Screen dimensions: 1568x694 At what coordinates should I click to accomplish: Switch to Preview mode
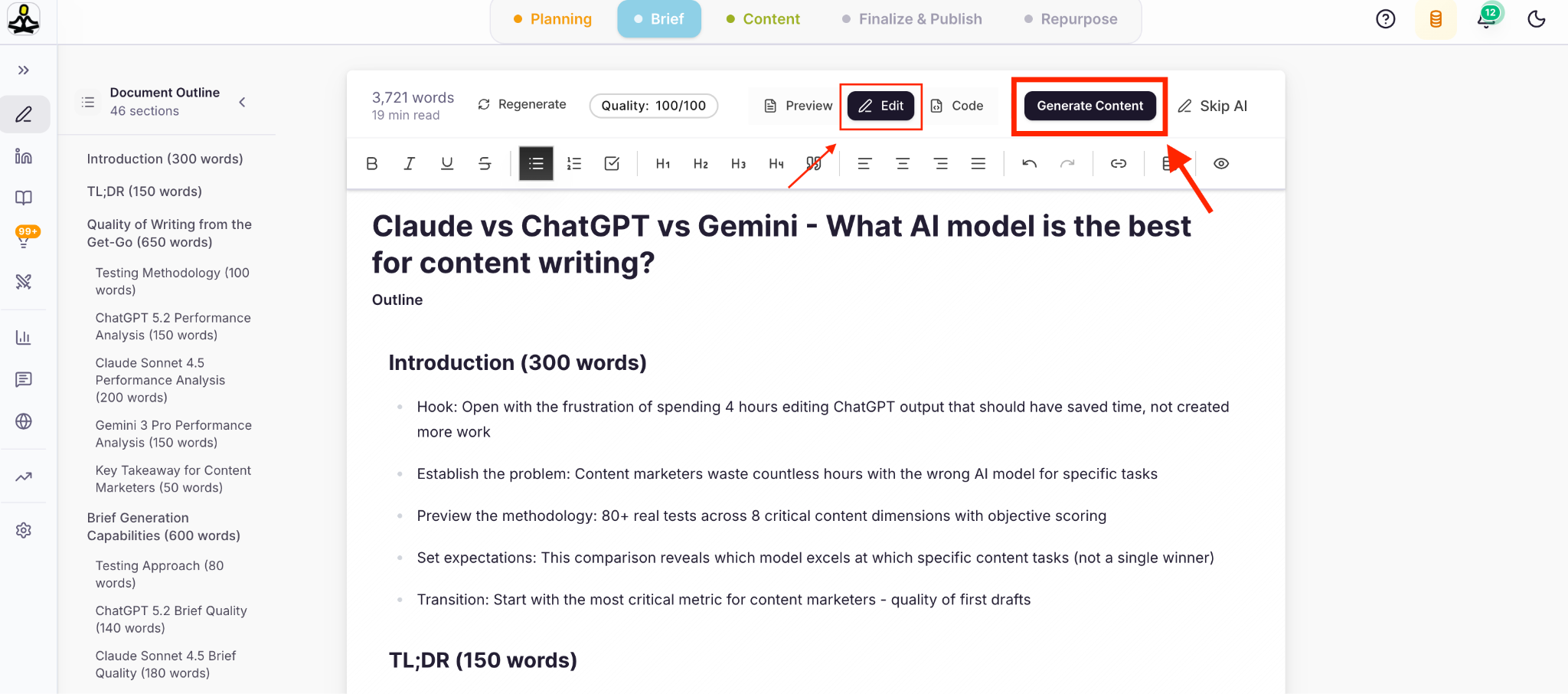[799, 106]
